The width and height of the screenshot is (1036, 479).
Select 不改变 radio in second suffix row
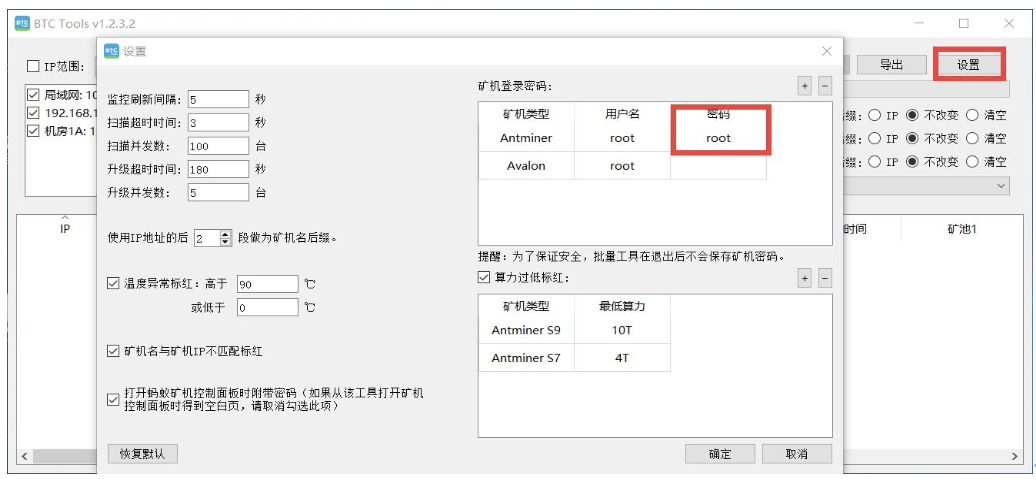(912, 138)
